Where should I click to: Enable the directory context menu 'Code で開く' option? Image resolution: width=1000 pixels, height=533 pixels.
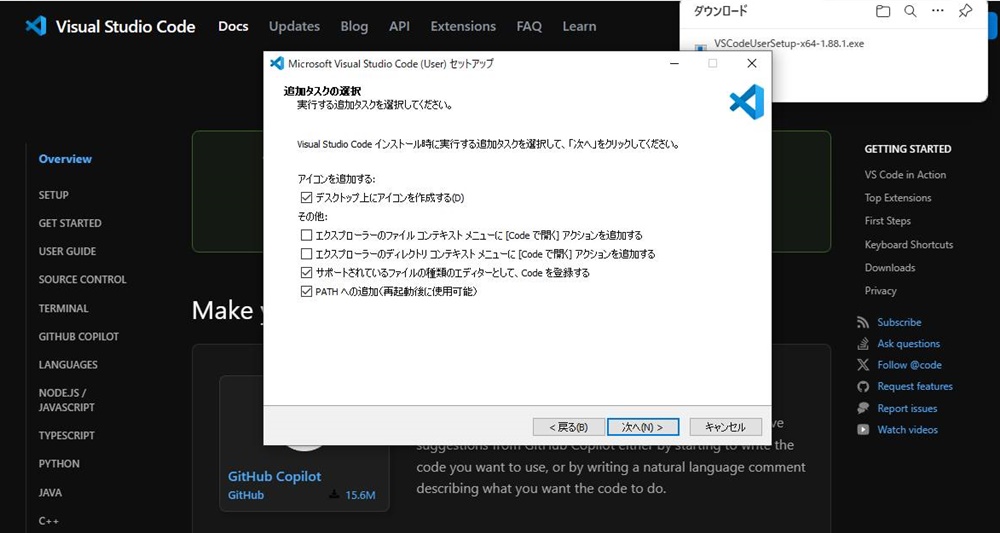[307, 254]
